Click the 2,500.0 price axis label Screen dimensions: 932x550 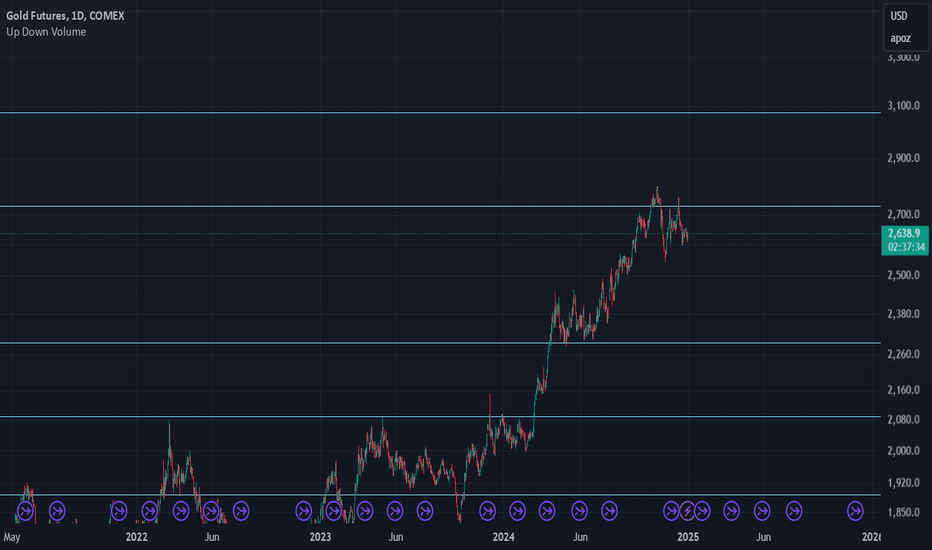pyautogui.click(x=903, y=275)
